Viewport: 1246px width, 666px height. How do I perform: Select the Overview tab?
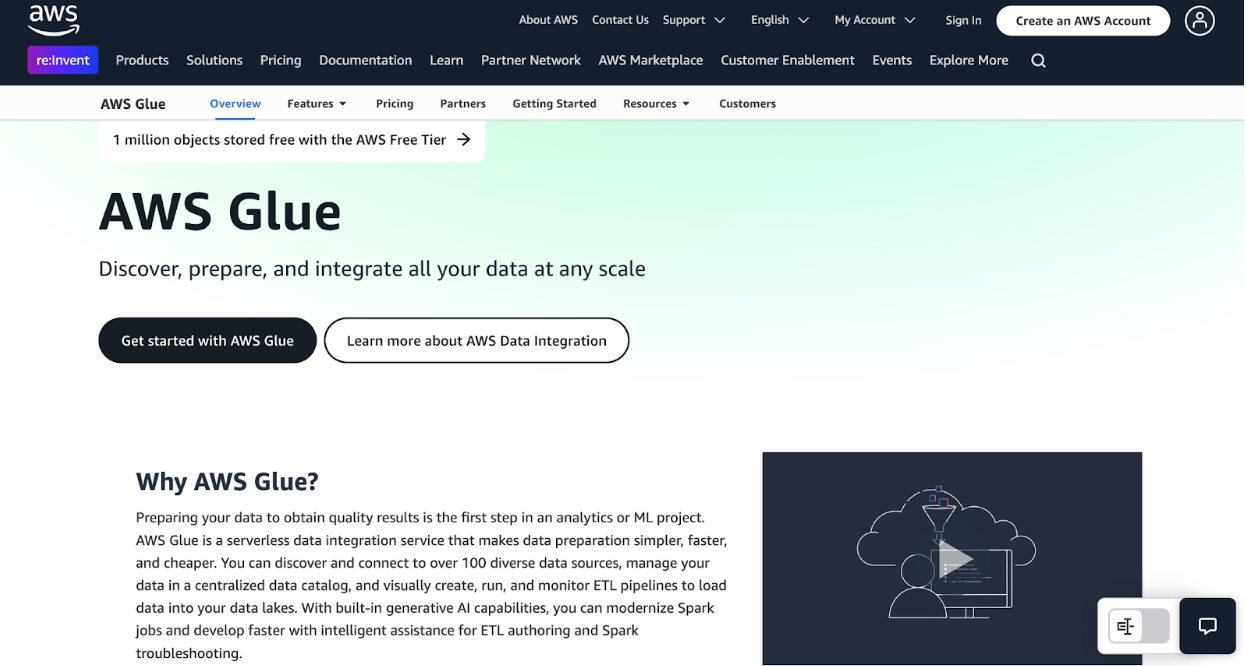click(235, 103)
